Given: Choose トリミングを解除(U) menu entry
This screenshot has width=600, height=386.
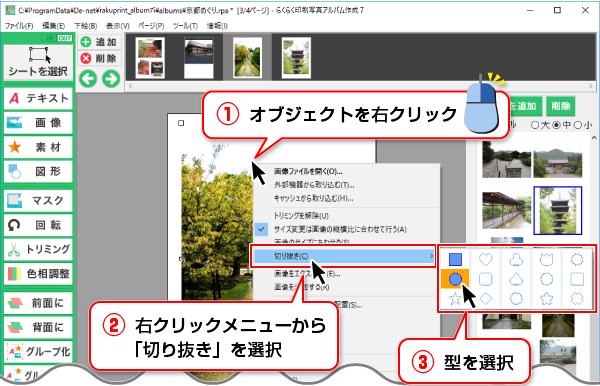Looking at the screenshot, I should (301, 216).
